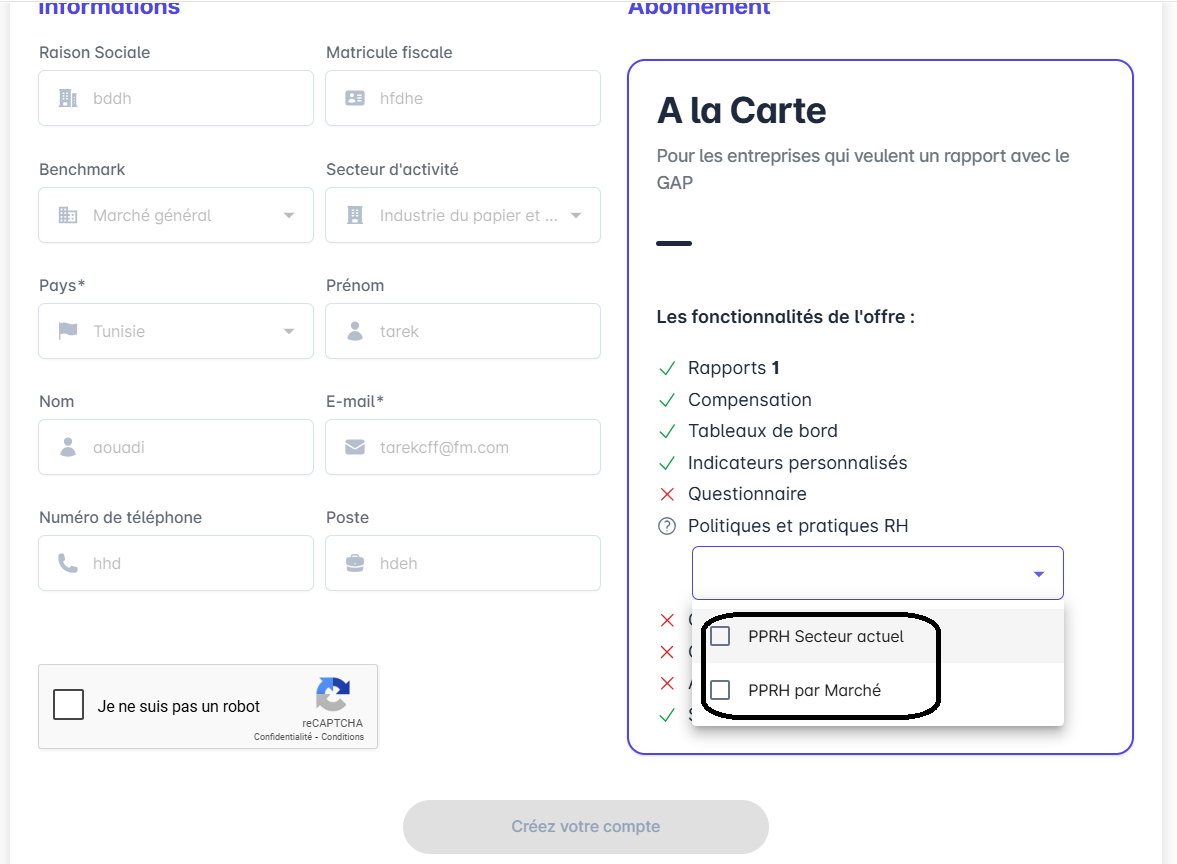Check the PPRH par Marché option
The height and width of the screenshot is (864, 1177).
(x=720, y=690)
